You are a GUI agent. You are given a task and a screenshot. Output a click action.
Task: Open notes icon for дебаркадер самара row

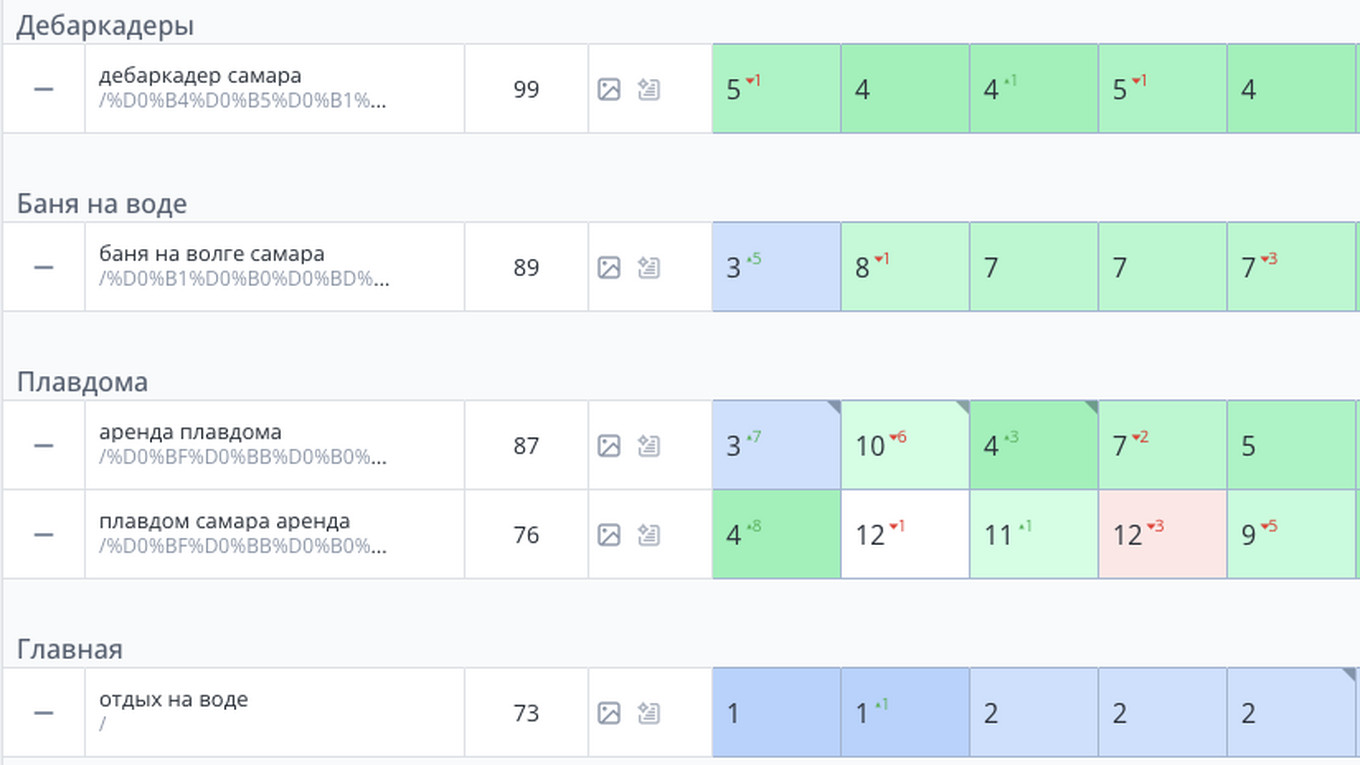[649, 90]
